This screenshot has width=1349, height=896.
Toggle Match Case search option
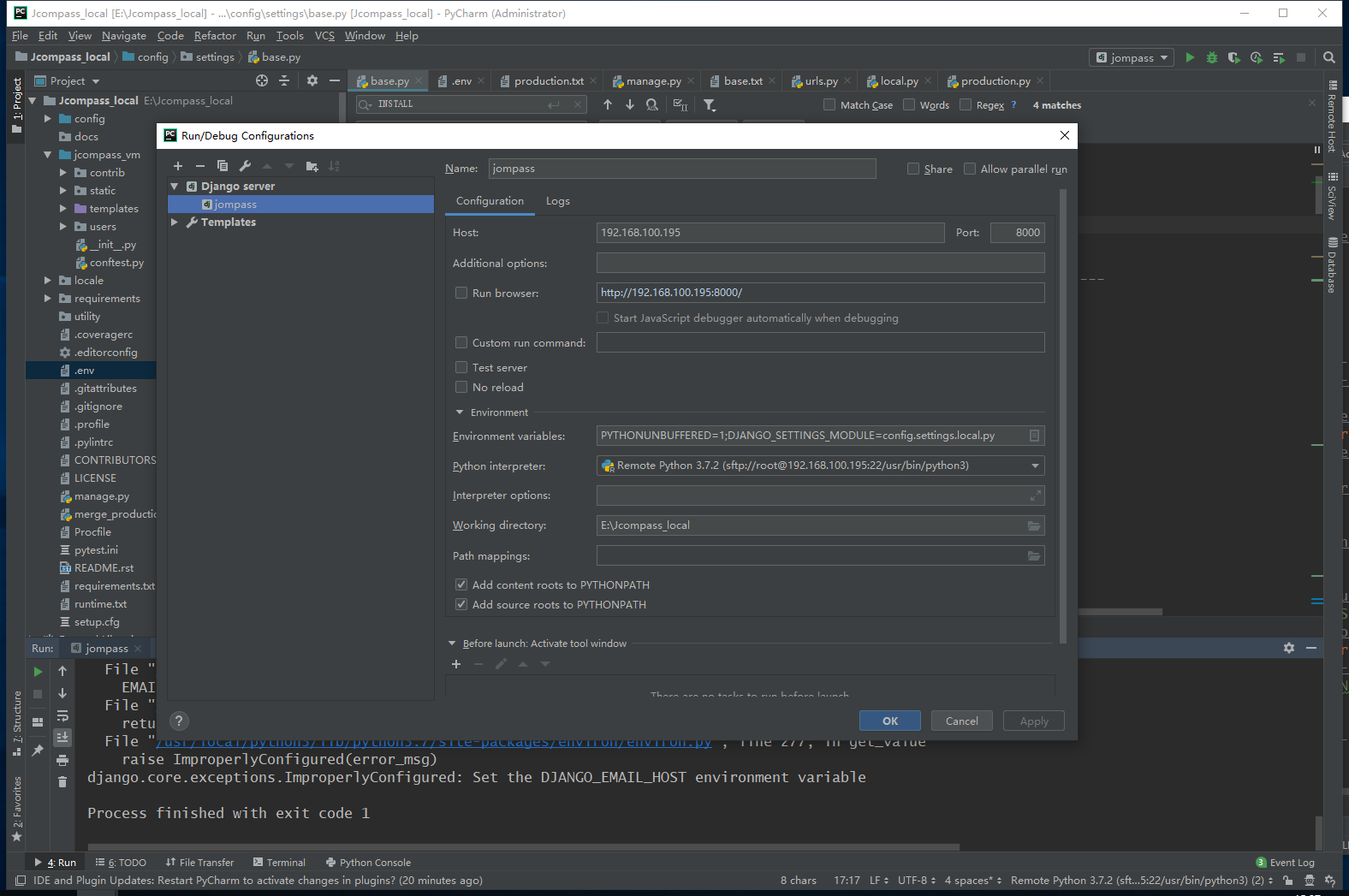tap(829, 104)
